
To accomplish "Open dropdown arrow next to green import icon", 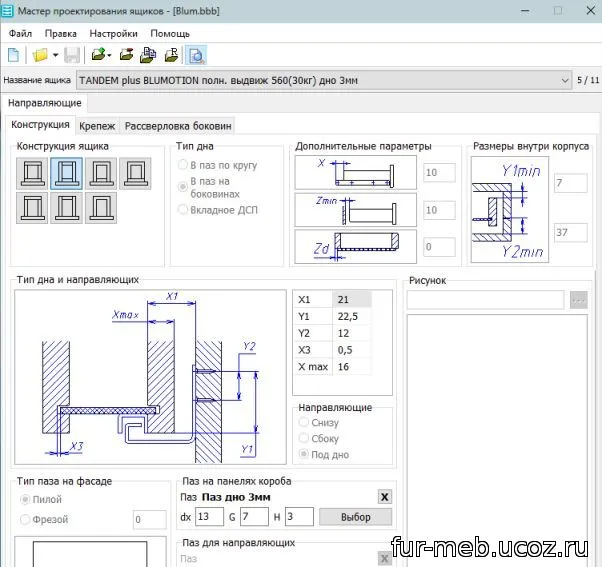I will tap(108, 55).
